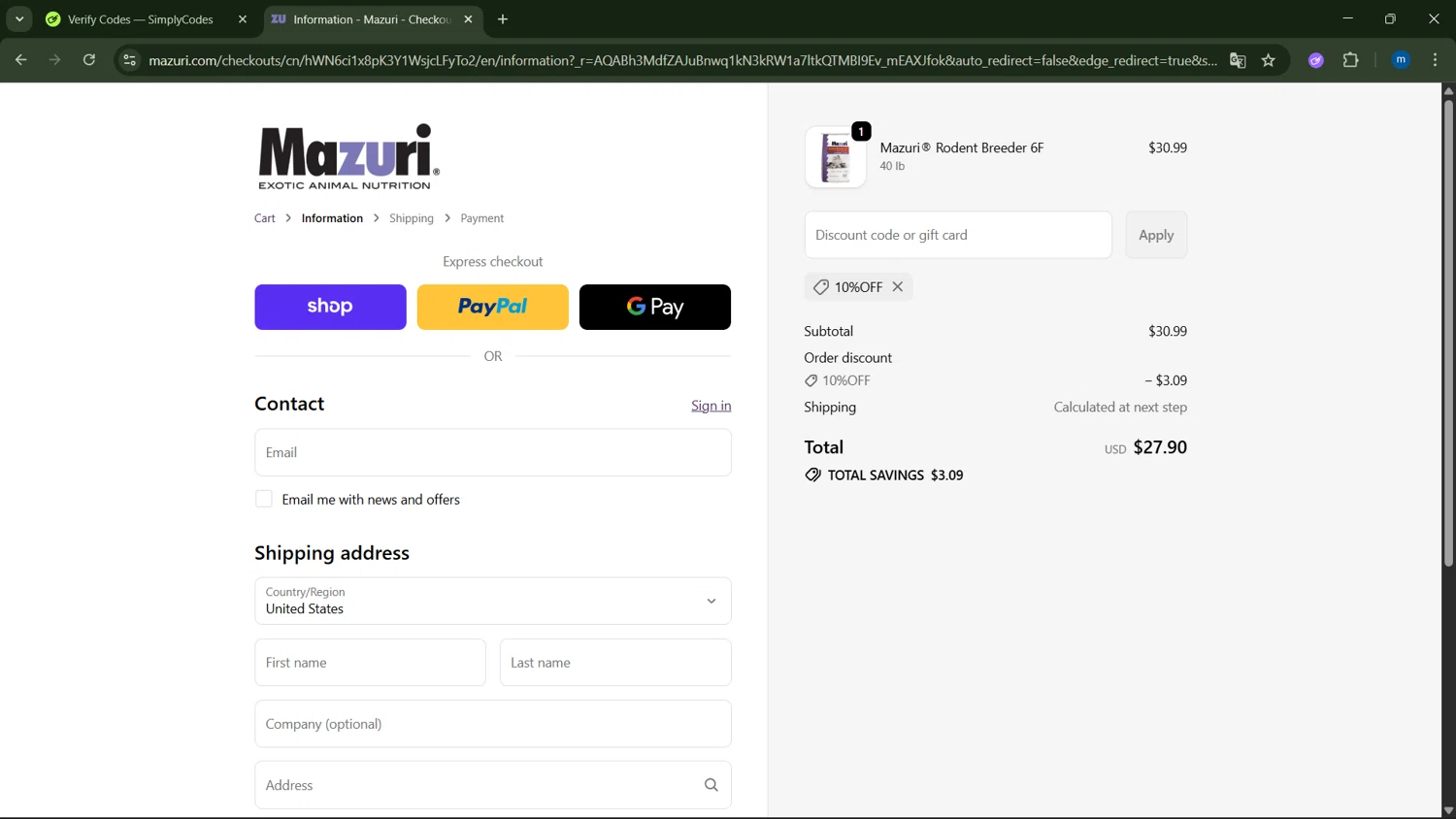Switch to Verify Codes SimplyCodes tab
The image size is (1456, 819).
(138, 19)
